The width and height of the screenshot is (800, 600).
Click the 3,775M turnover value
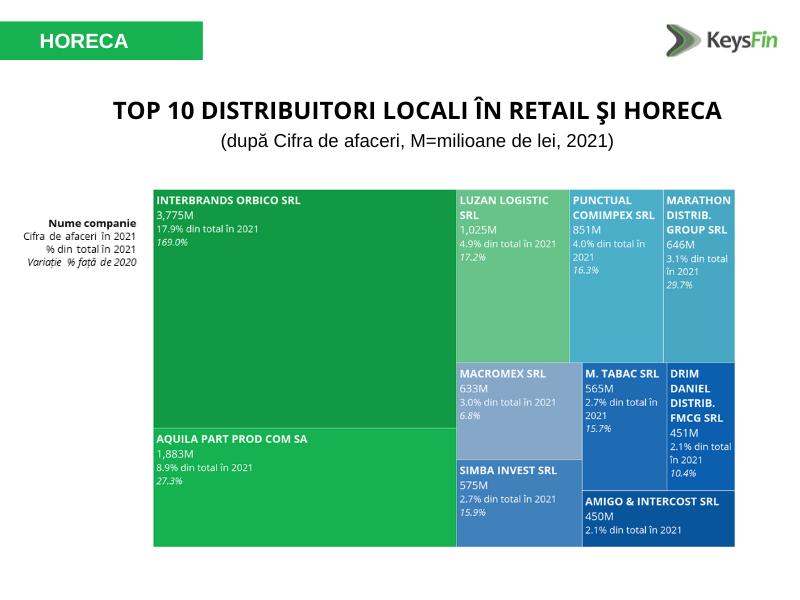174,215
